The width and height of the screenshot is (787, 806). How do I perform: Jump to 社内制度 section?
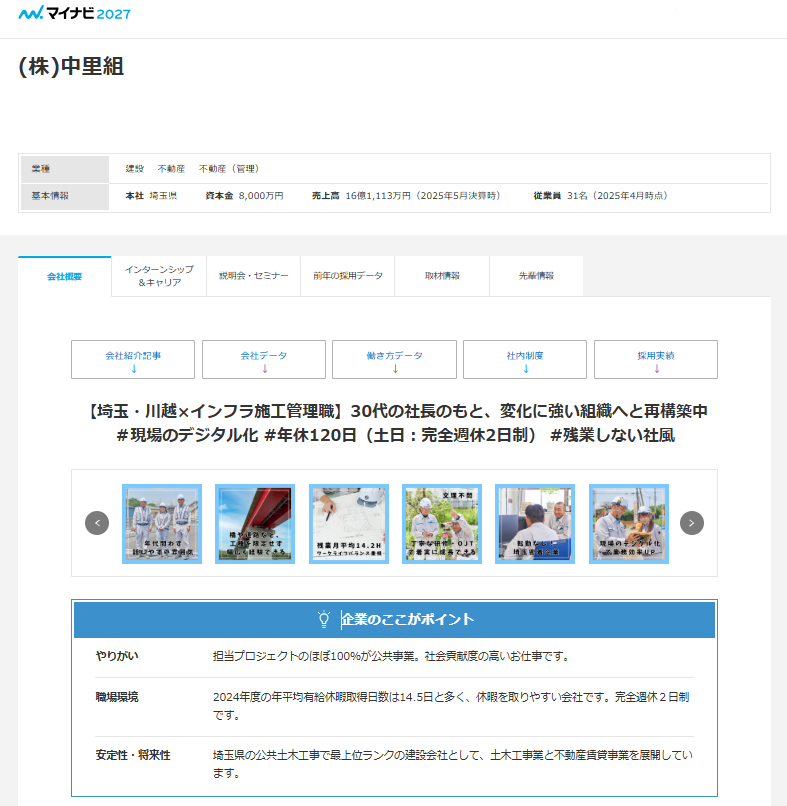(525, 360)
